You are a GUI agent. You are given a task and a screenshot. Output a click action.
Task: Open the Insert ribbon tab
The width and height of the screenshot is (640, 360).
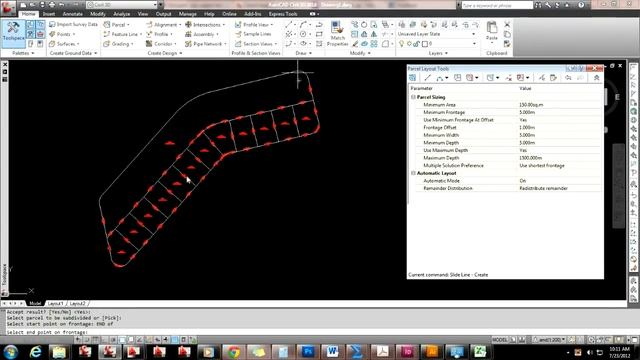point(49,14)
